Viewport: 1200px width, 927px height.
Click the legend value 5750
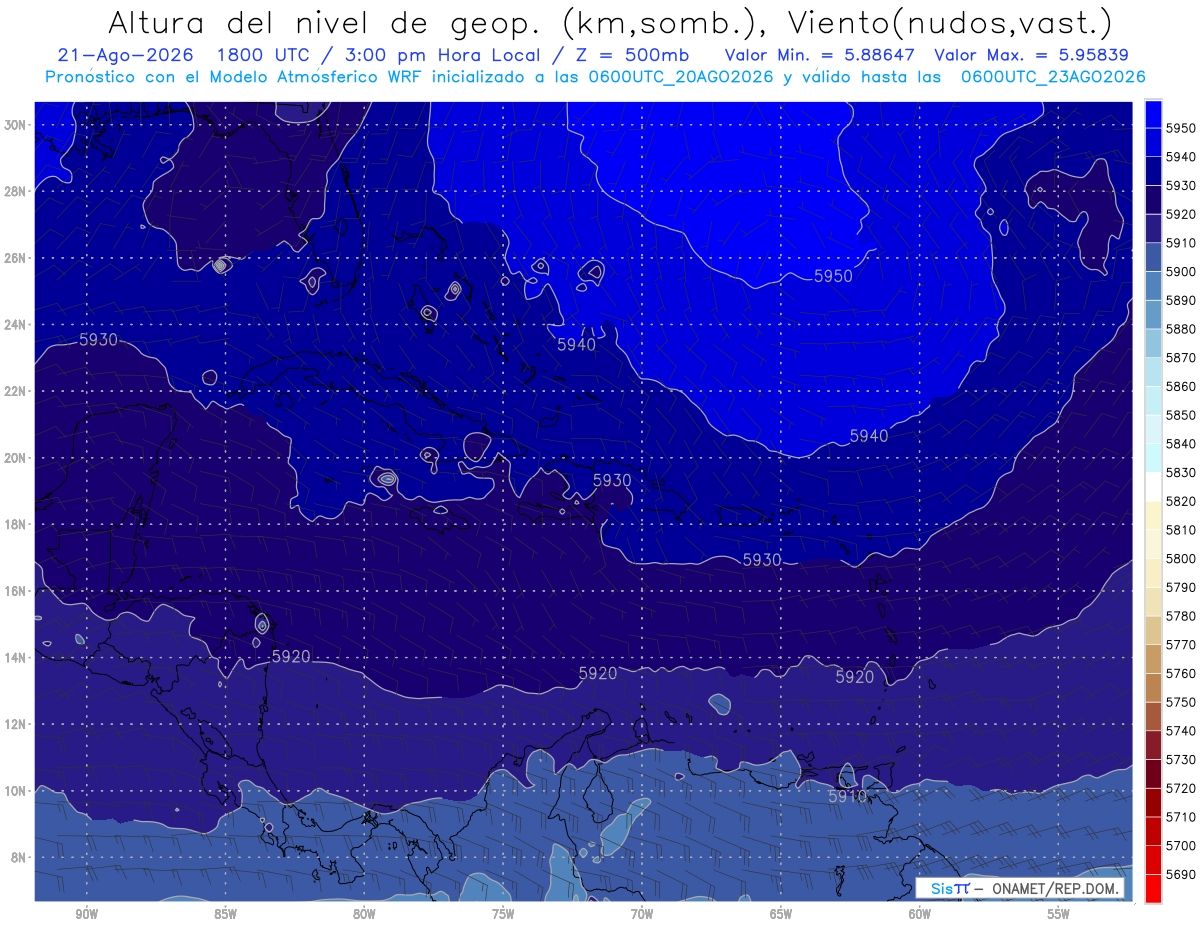click(1181, 702)
